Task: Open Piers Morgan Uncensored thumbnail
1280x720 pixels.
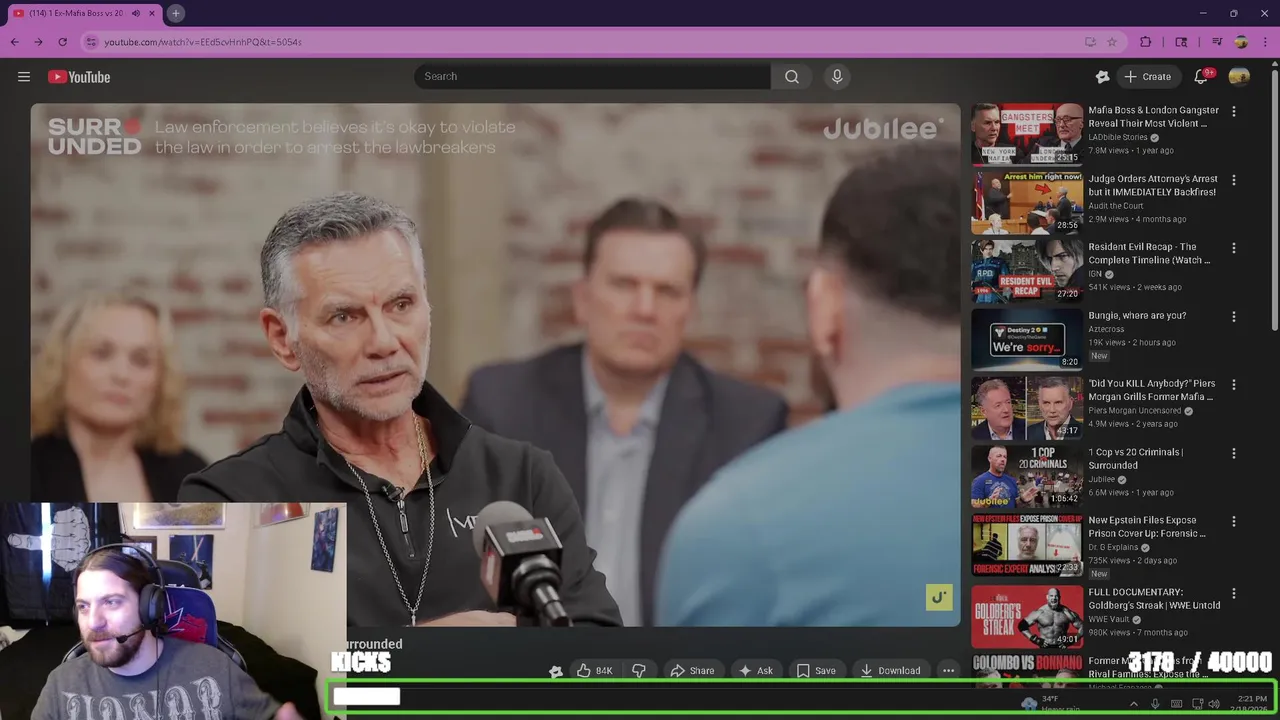Action: coord(1027,408)
